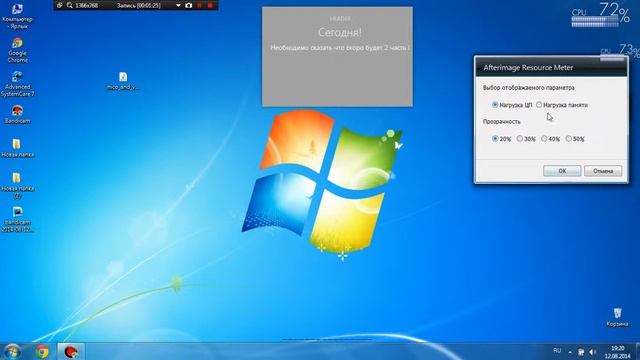Image resolution: width=640 pixels, height=360 pixels.
Task: Click the magnifier icon in Bandicam bar
Action: click(69, 5)
